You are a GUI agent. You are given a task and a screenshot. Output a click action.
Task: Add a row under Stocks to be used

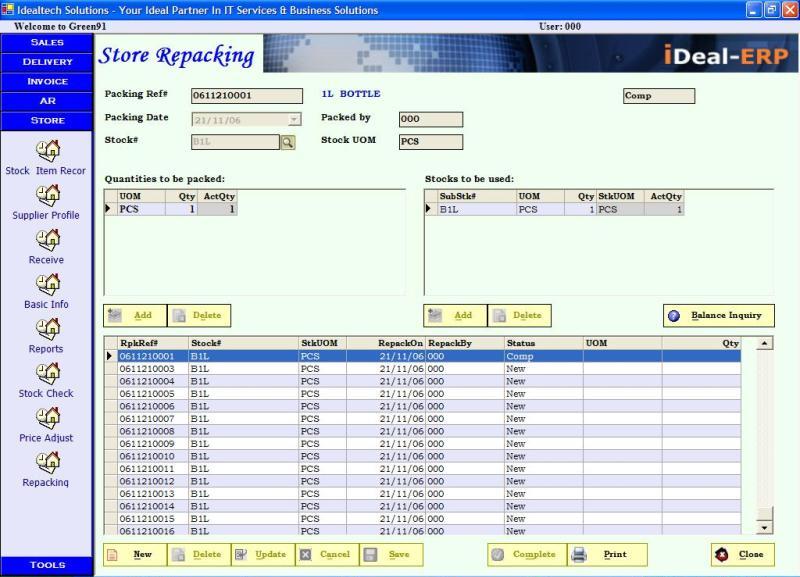pos(454,316)
